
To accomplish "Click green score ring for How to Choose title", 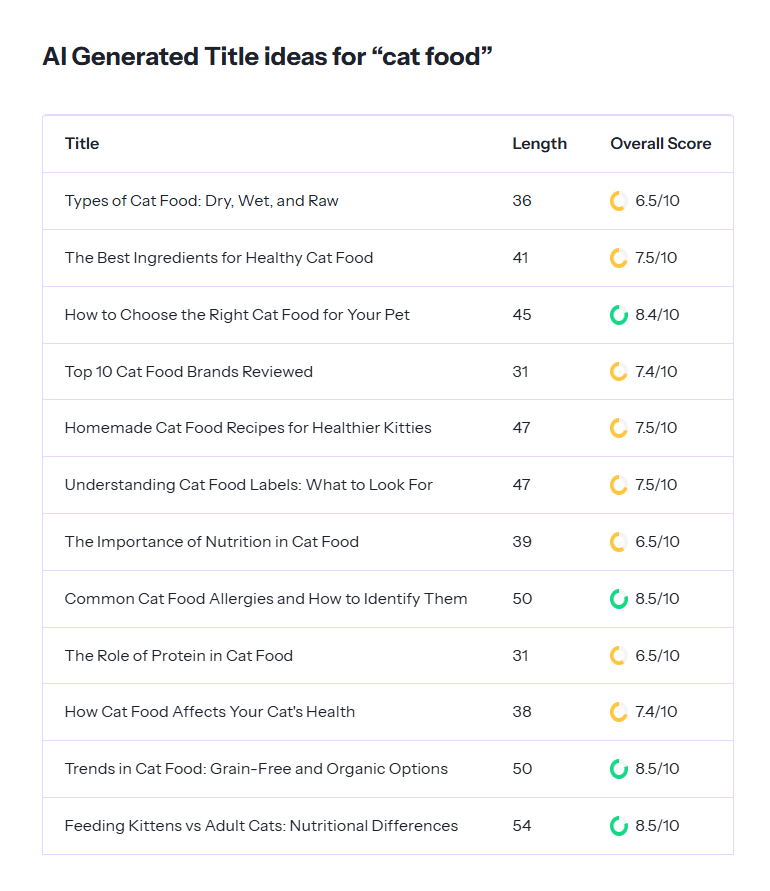I will point(619,315).
